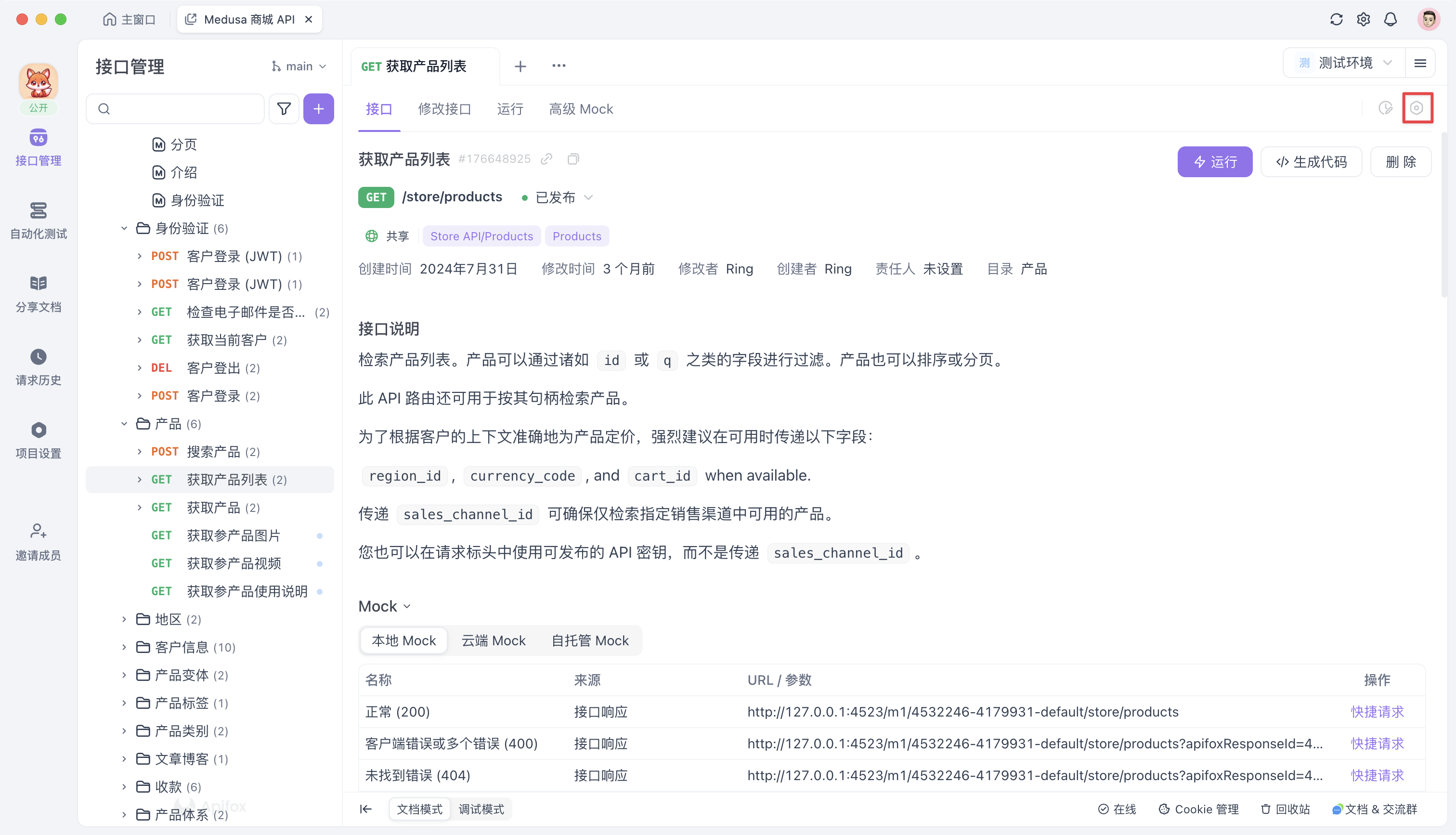The width and height of the screenshot is (1456, 835).
Task: Switch to the 高级 Mock tab
Action: (x=581, y=109)
